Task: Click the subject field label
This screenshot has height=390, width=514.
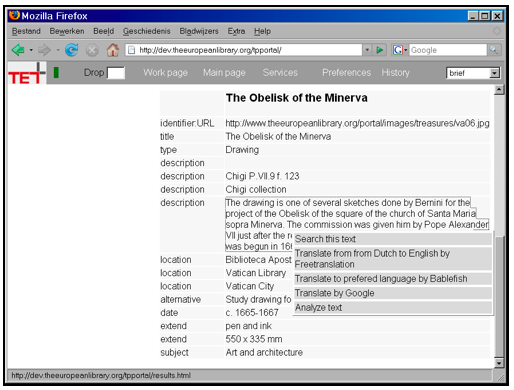Action: (x=174, y=352)
